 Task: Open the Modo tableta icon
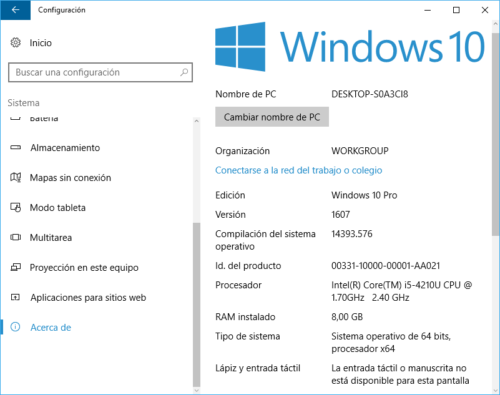pos(15,207)
